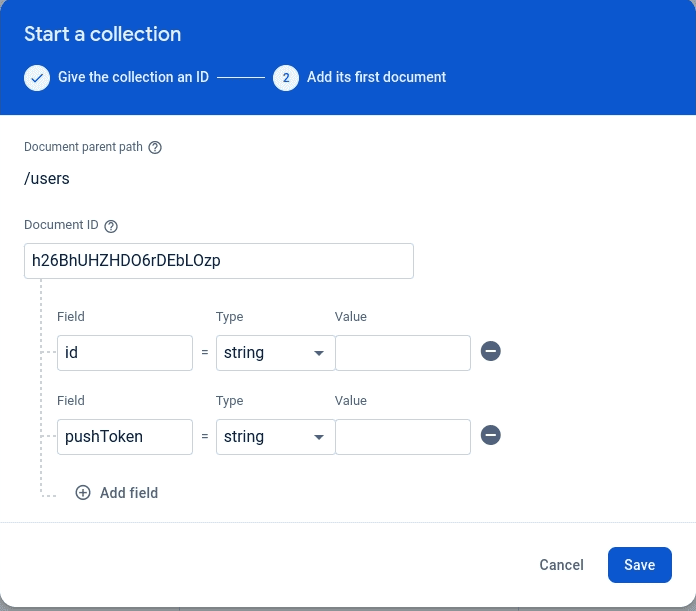Click the 'Start a collection' heading
Screen dimensions: 696x611
[x=102, y=34]
